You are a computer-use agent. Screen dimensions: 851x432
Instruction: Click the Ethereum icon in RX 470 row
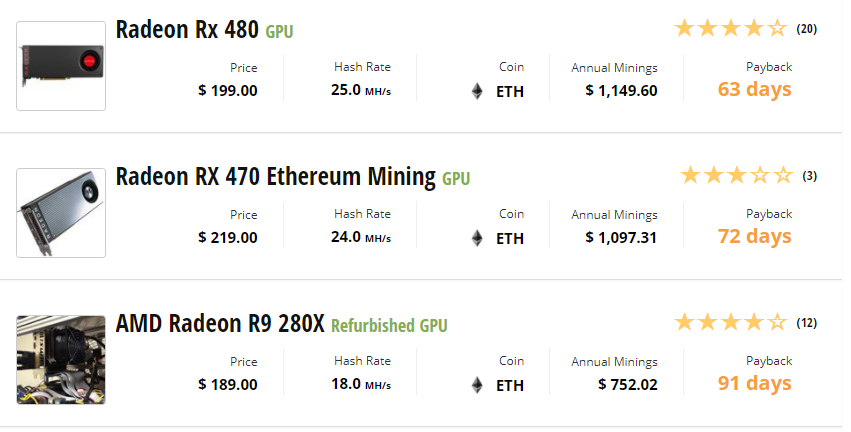click(x=477, y=238)
